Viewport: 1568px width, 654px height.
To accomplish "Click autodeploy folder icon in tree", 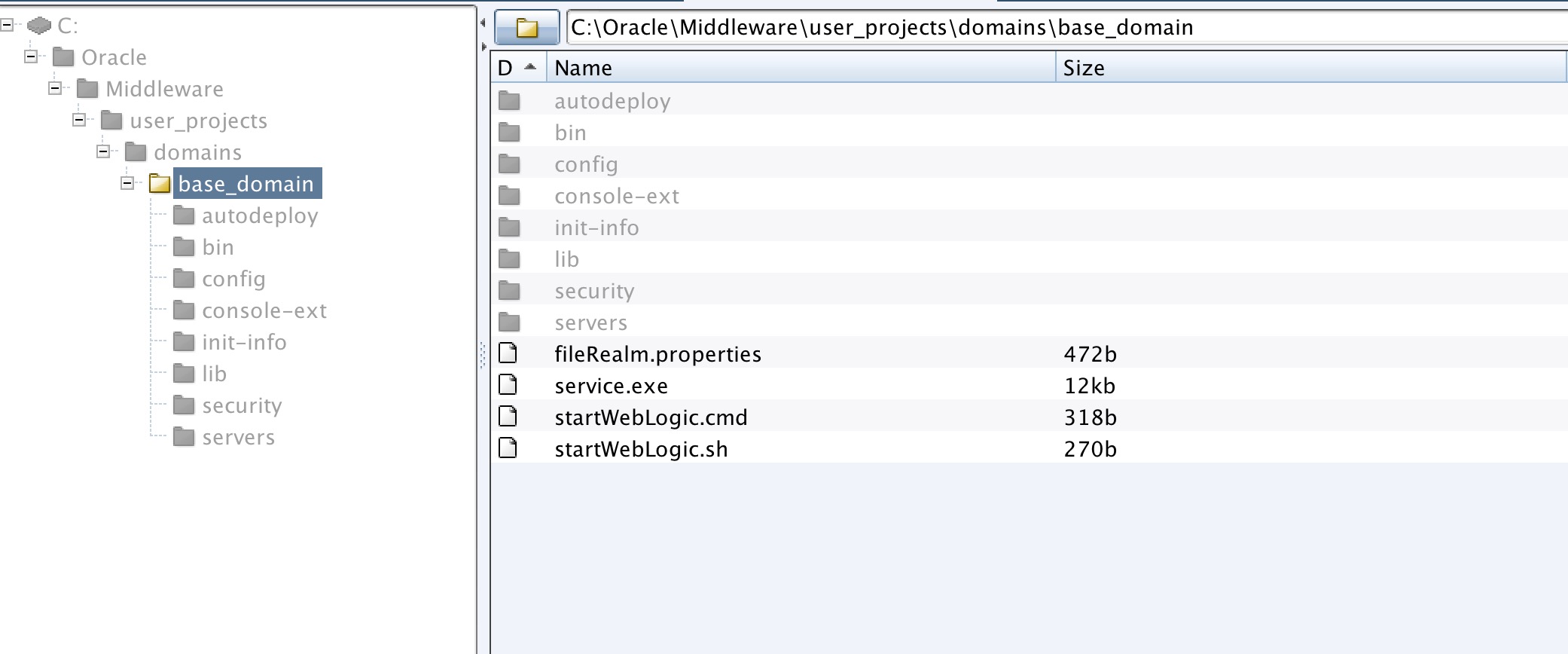I will click(184, 215).
